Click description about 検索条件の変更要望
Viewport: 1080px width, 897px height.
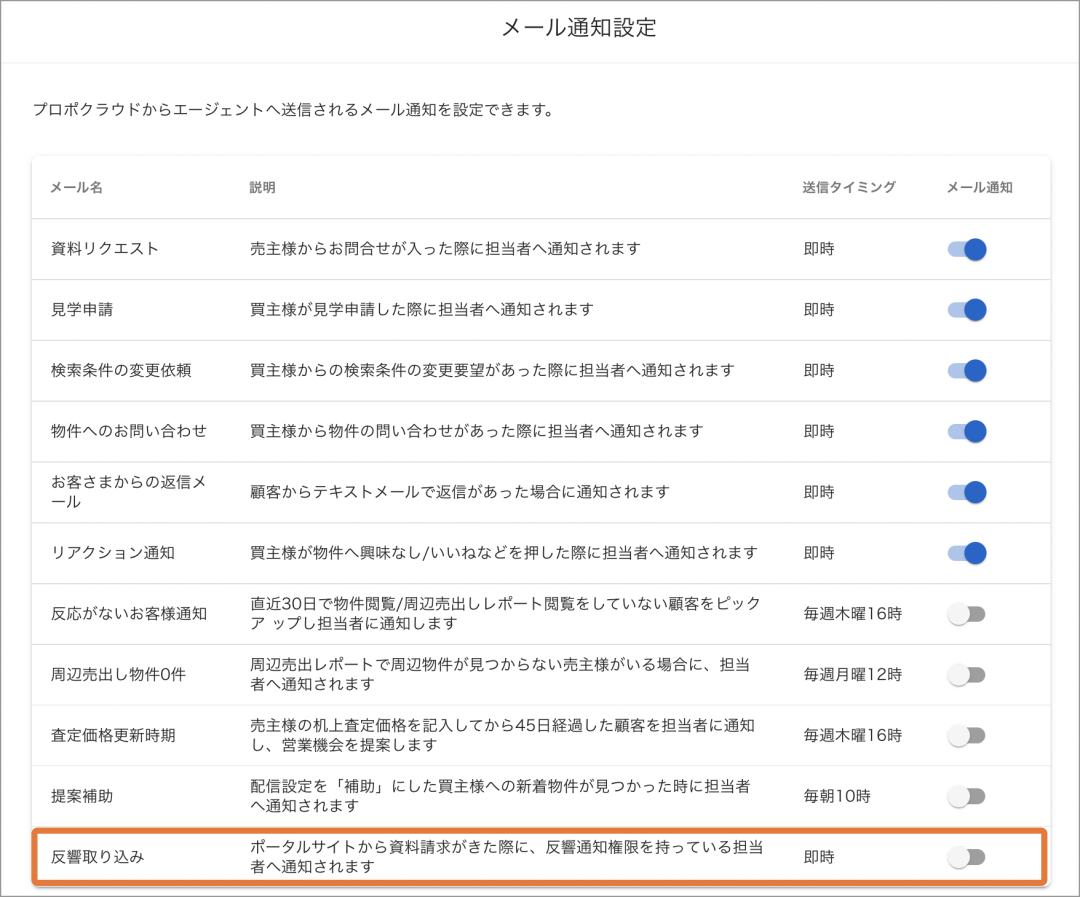492,370
